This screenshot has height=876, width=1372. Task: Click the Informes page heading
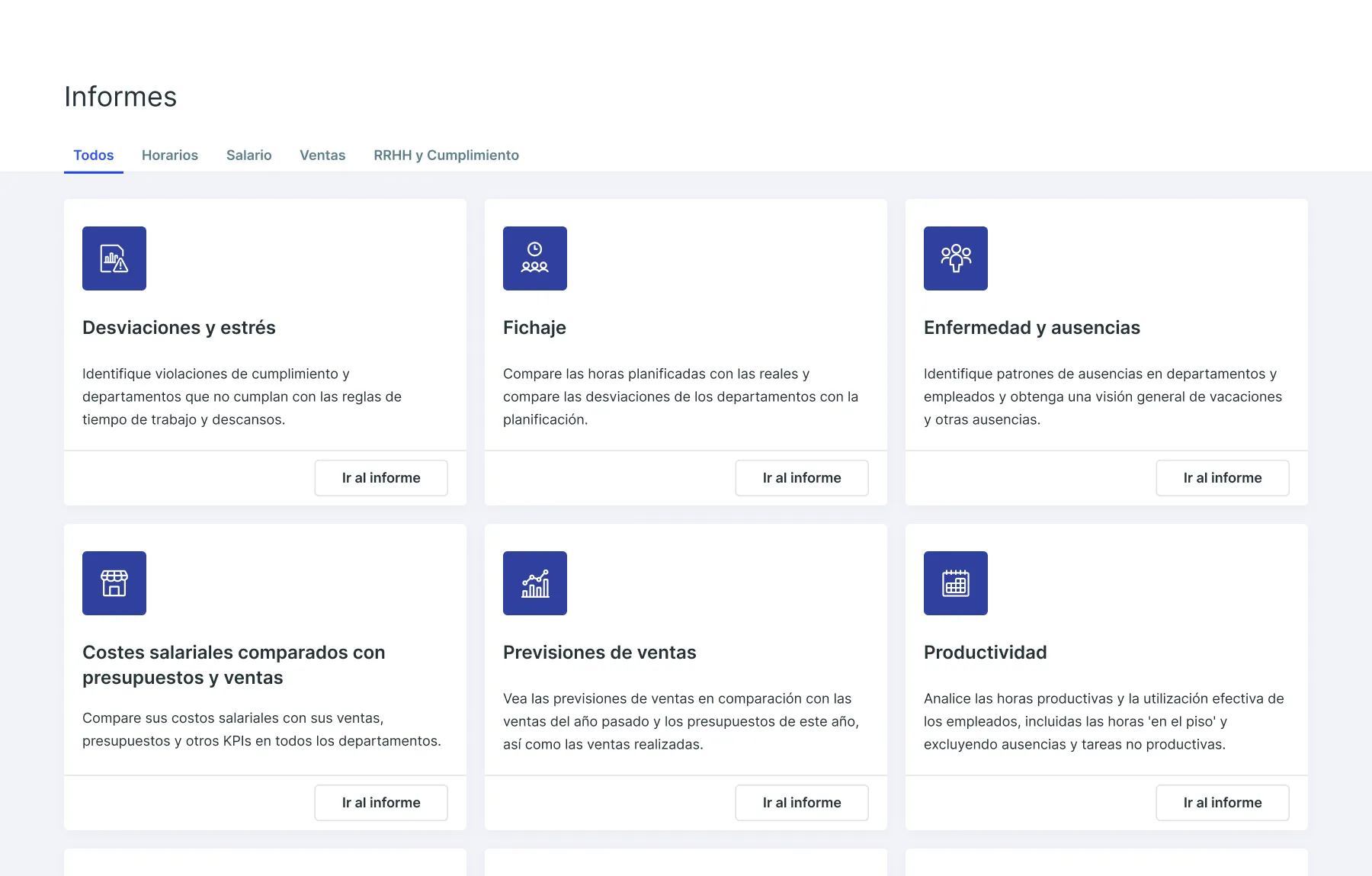[x=120, y=97]
